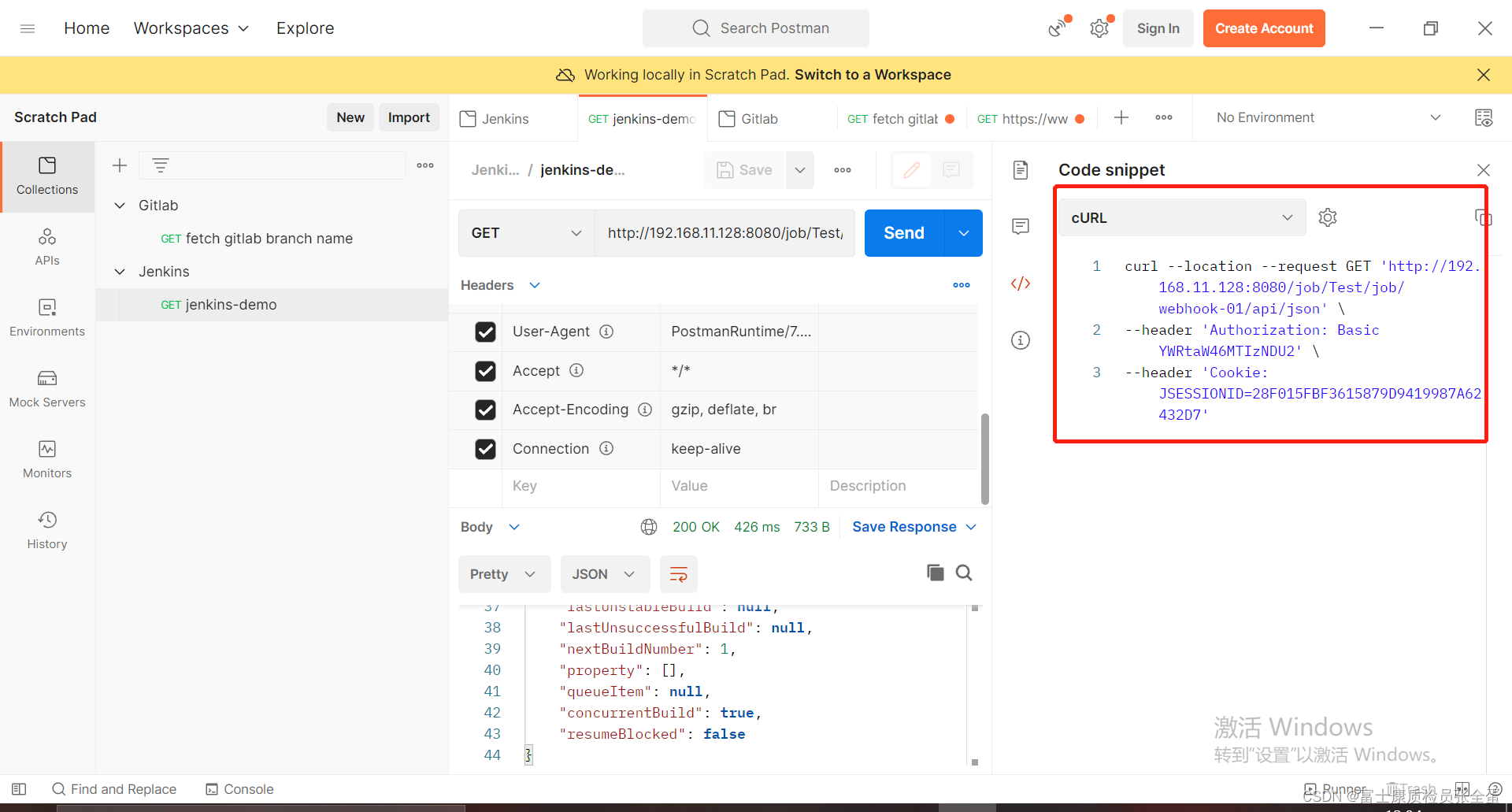Open a new request tab with plus

pyautogui.click(x=1121, y=118)
